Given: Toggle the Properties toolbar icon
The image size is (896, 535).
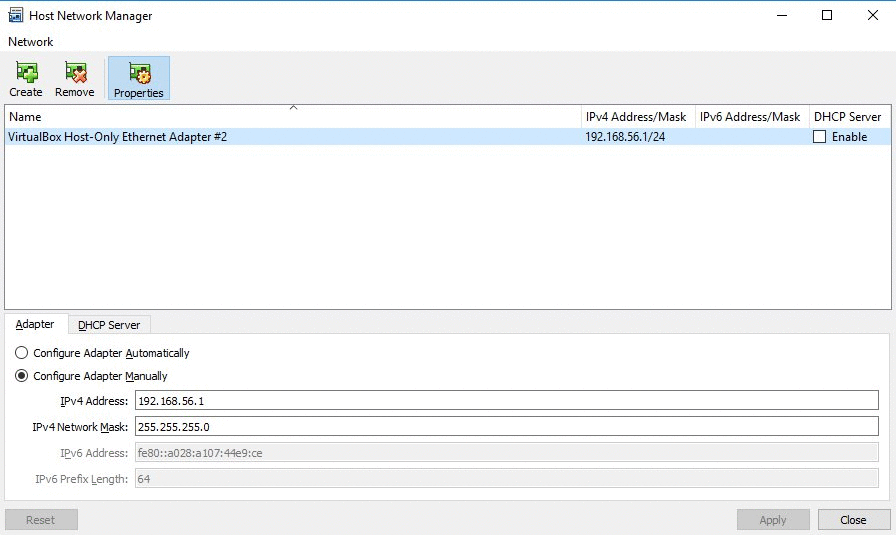Looking at the screenshot, I should 139,79.
